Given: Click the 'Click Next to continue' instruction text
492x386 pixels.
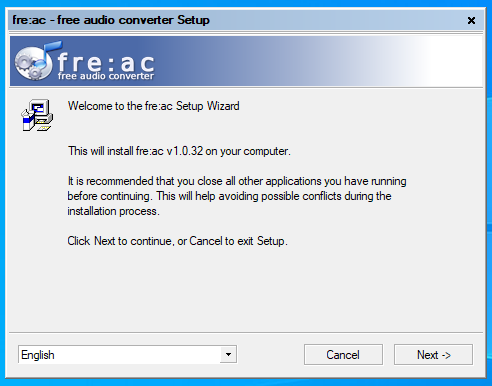Looking at the screenshot, I should click(x=177, y=241).
